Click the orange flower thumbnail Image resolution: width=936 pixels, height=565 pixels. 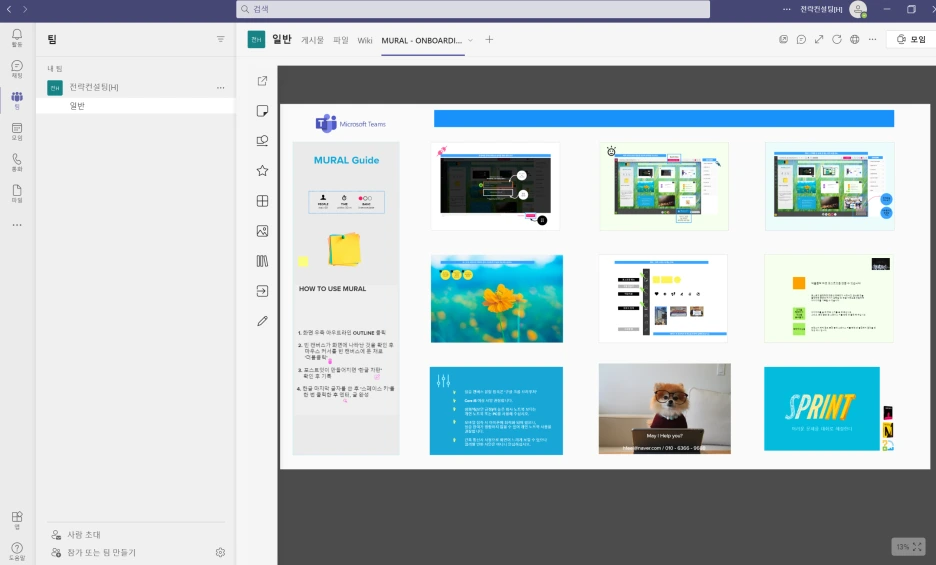pos(497,299)
